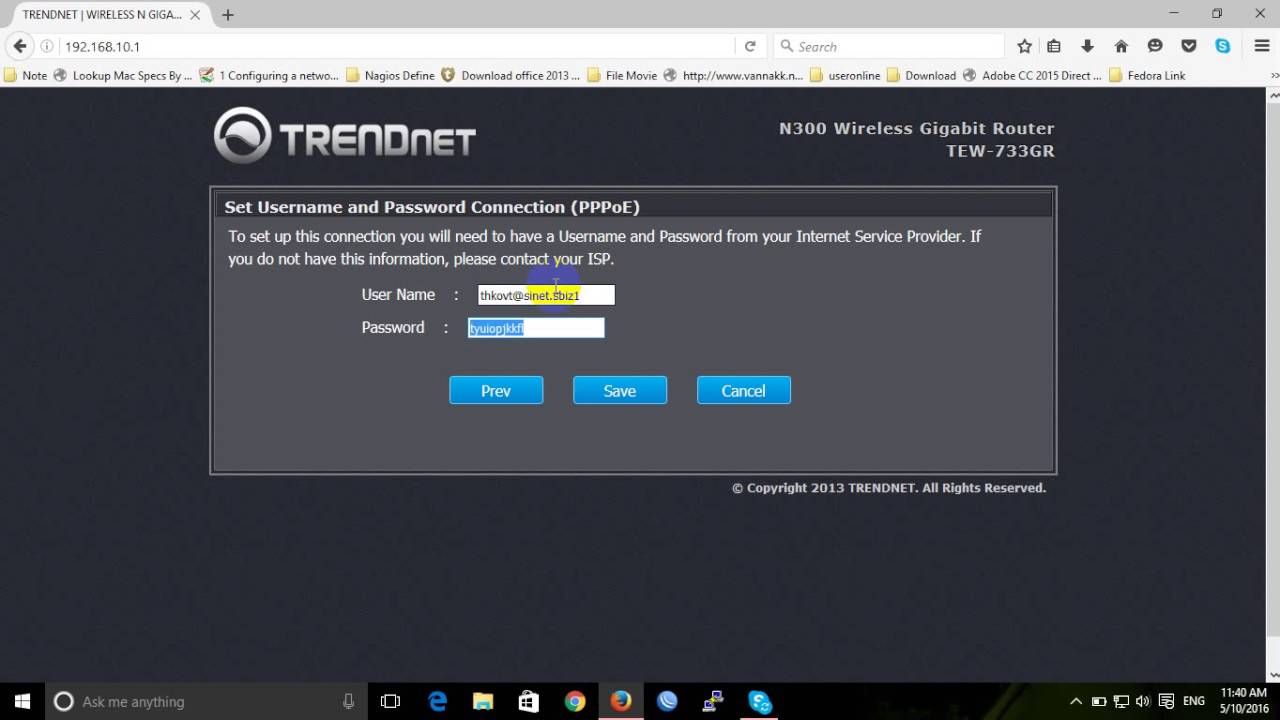Show site information icon in address bar
Image resolution: width=1280 pixels, height=720 pixels.
(47, 46)
